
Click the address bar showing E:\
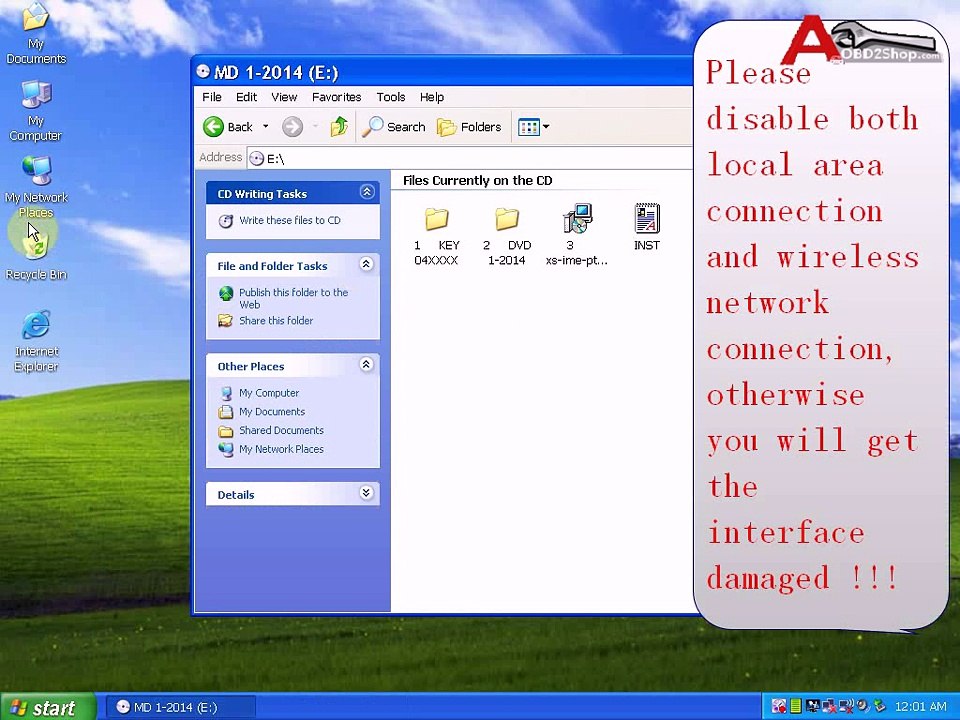(471, 159)
